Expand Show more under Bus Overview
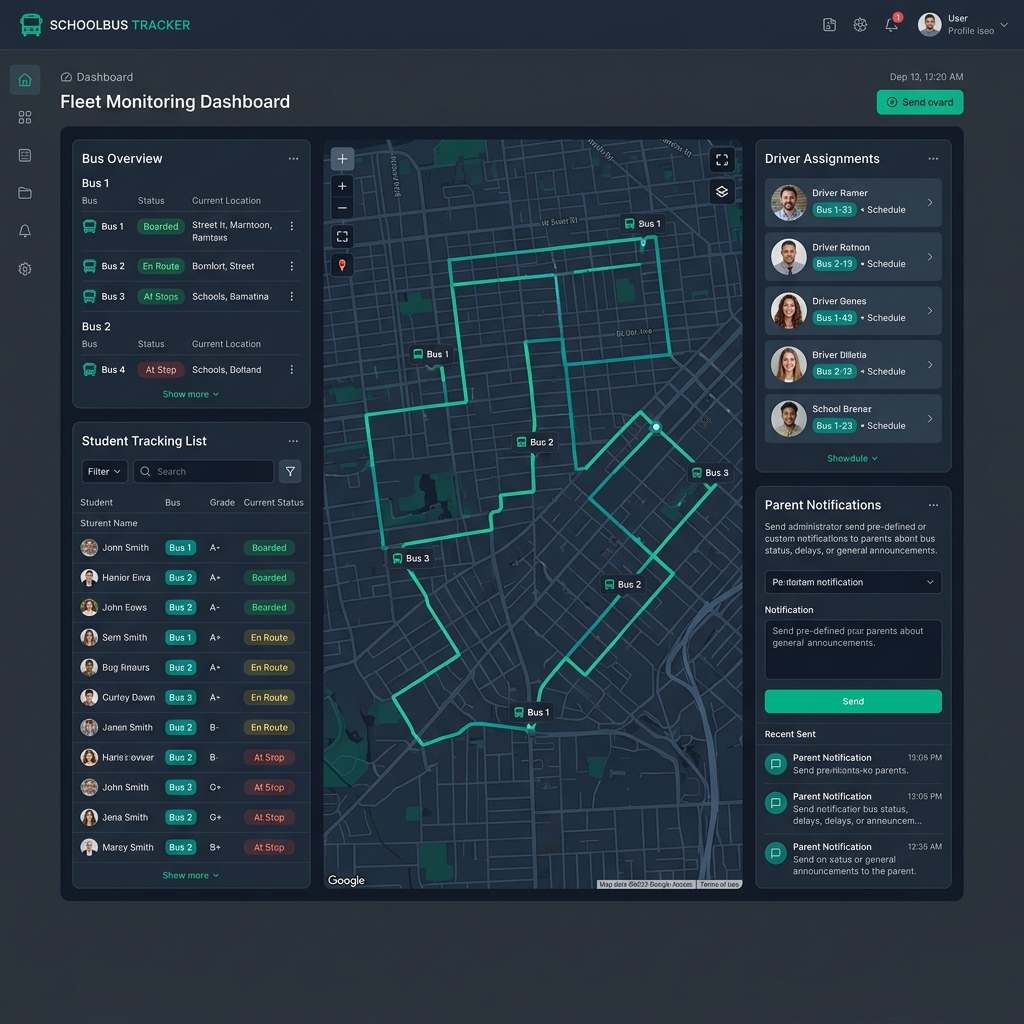 tap(190, 394)
